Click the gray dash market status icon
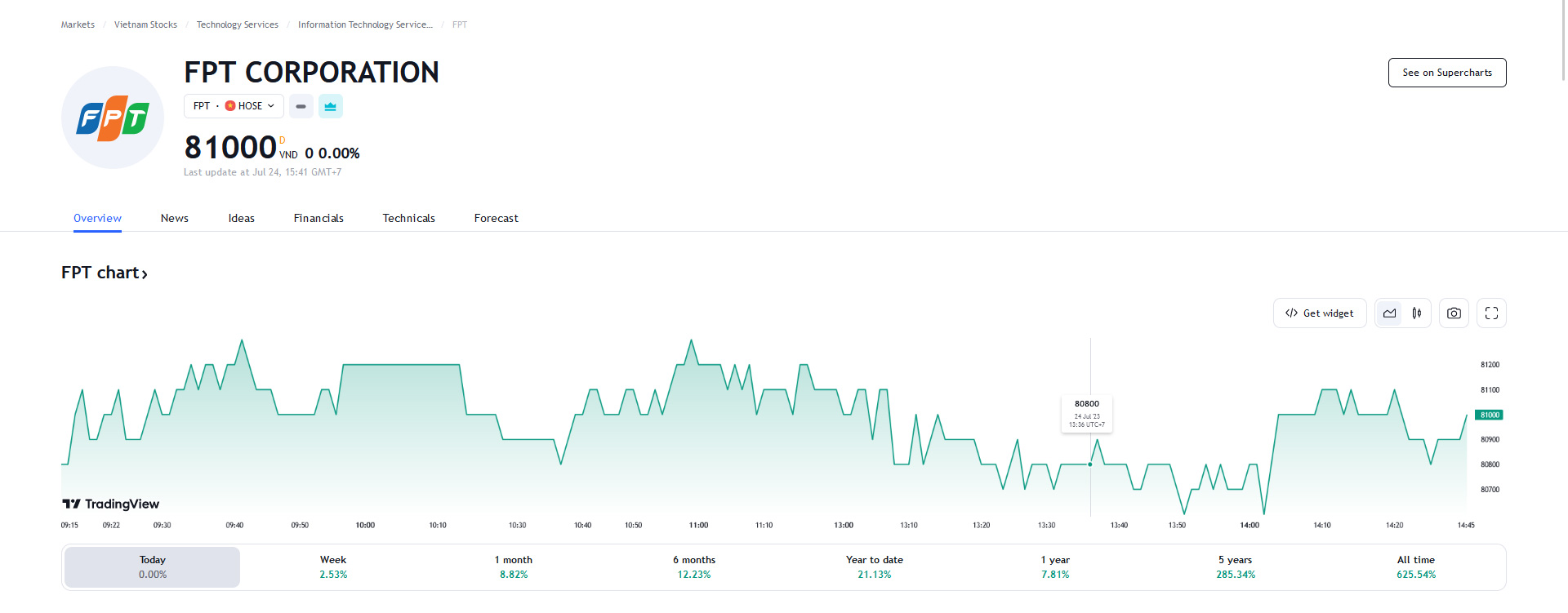The image size is (1568, 613). pyautogui.click(x=301, y=106)
